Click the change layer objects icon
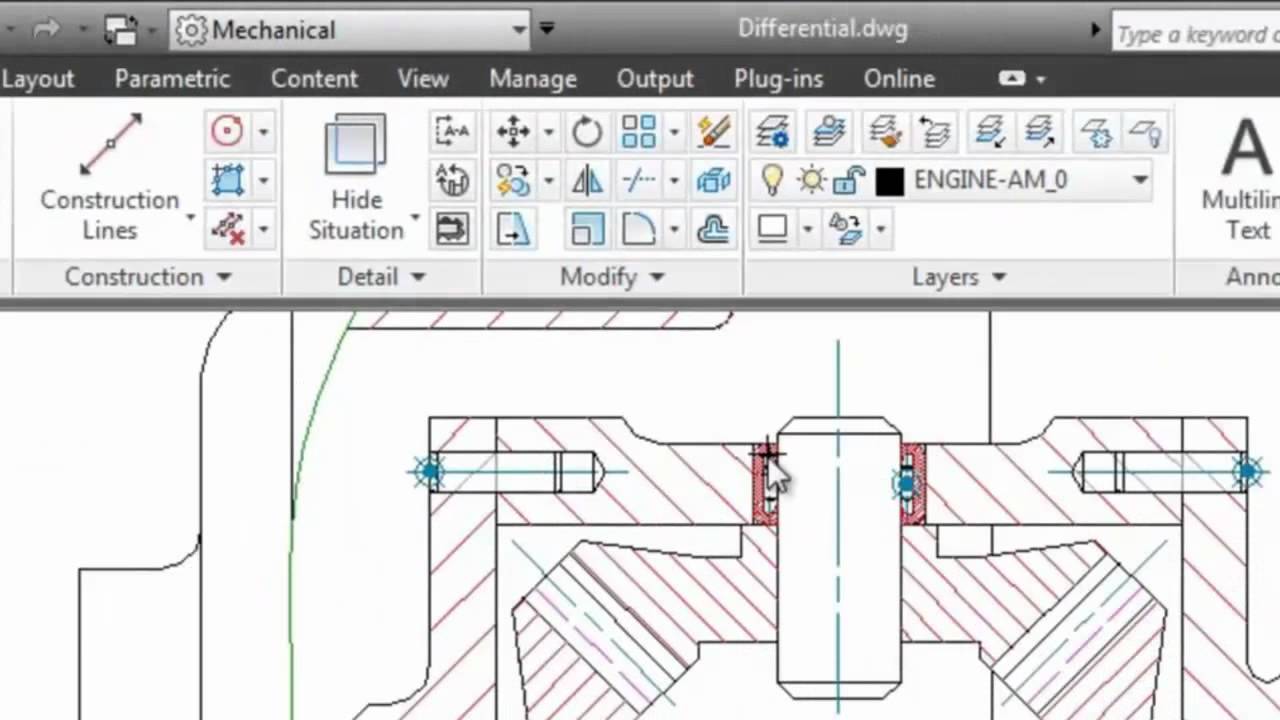The height and width of the screenshot is (720, 1280). [846, 229]
